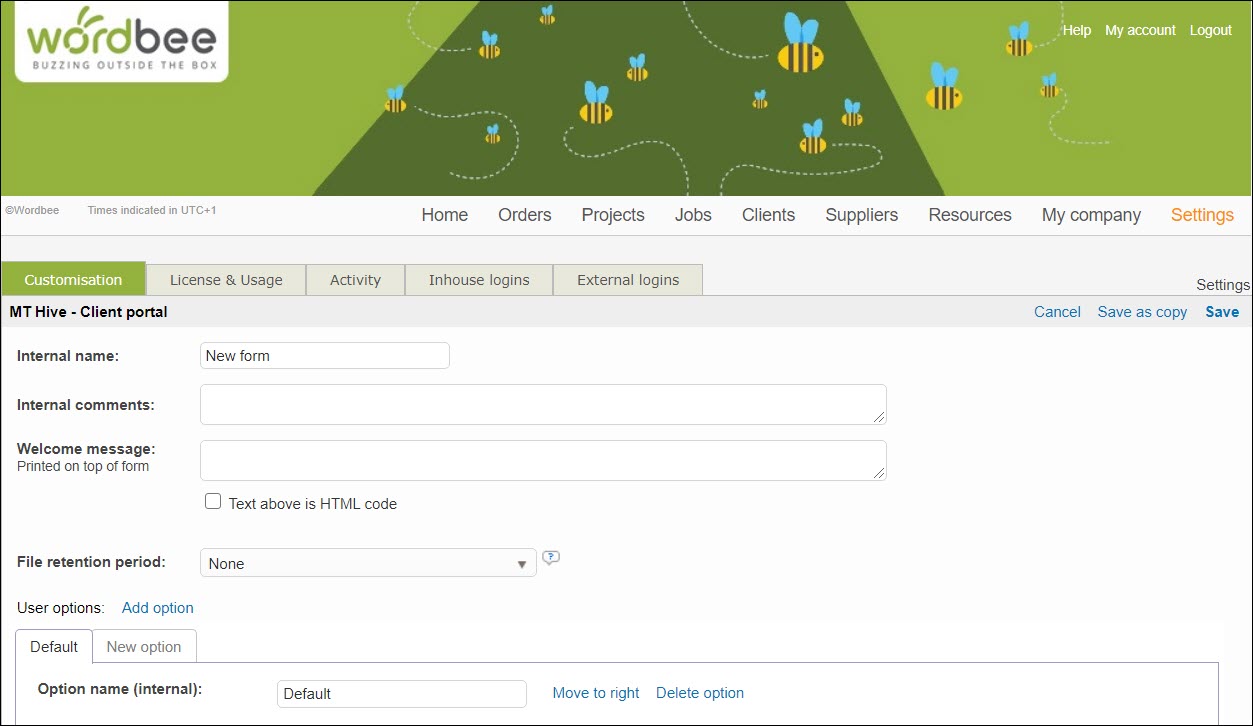Image resolution: width=1253 pixels, height=726 pixels.
Task: Click Save as copy
Action: point(1142,312)
